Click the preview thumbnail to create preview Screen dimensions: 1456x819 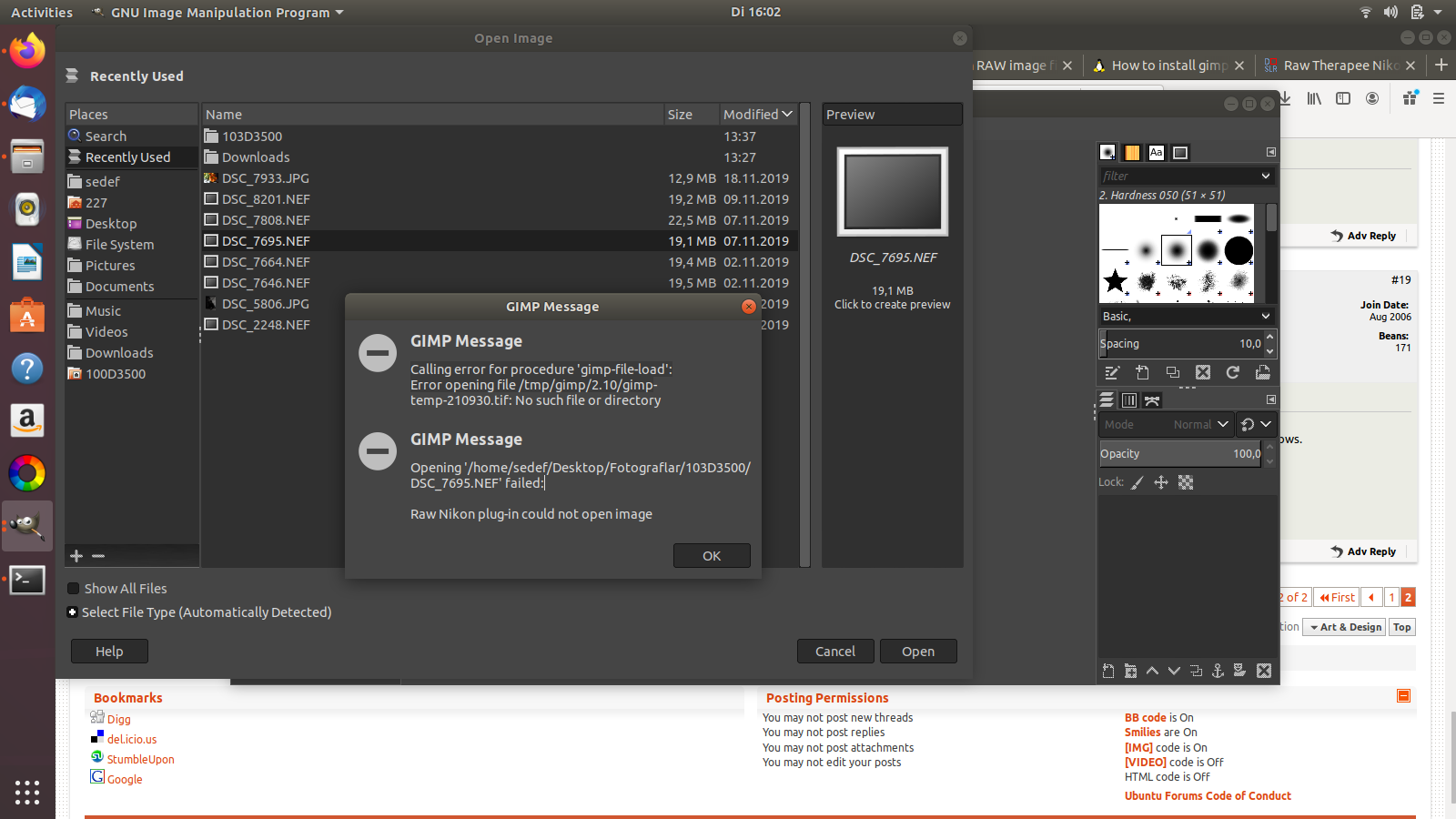point(893,191)
